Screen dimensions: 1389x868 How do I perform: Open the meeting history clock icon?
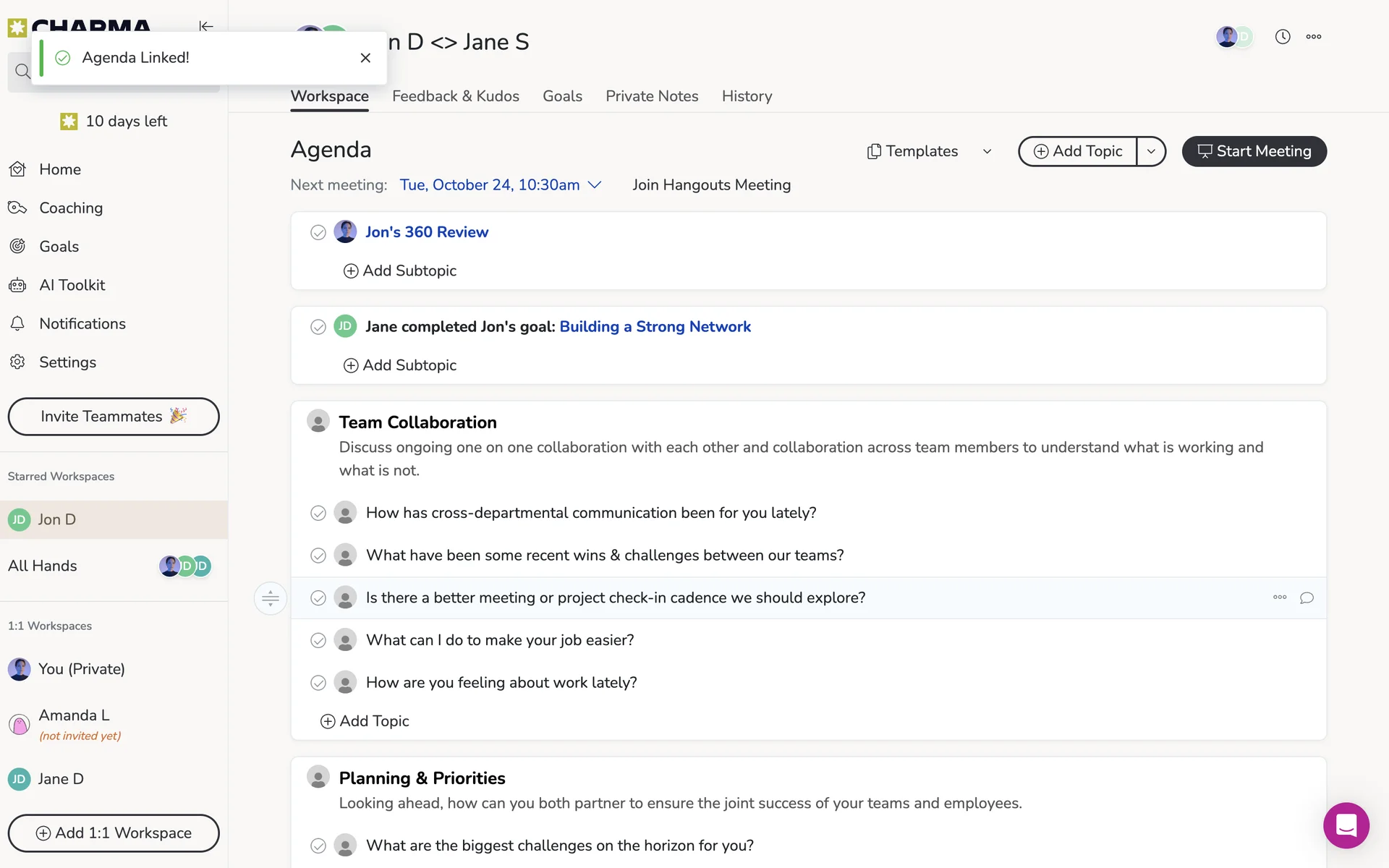1282,37
